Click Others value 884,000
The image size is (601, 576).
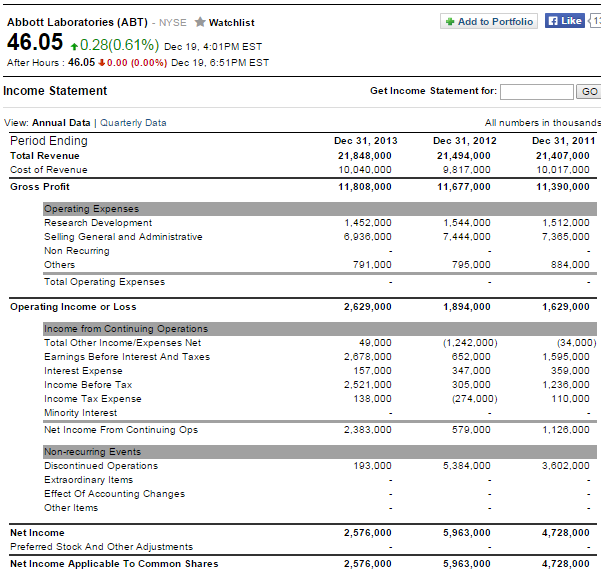pos(570,265)
